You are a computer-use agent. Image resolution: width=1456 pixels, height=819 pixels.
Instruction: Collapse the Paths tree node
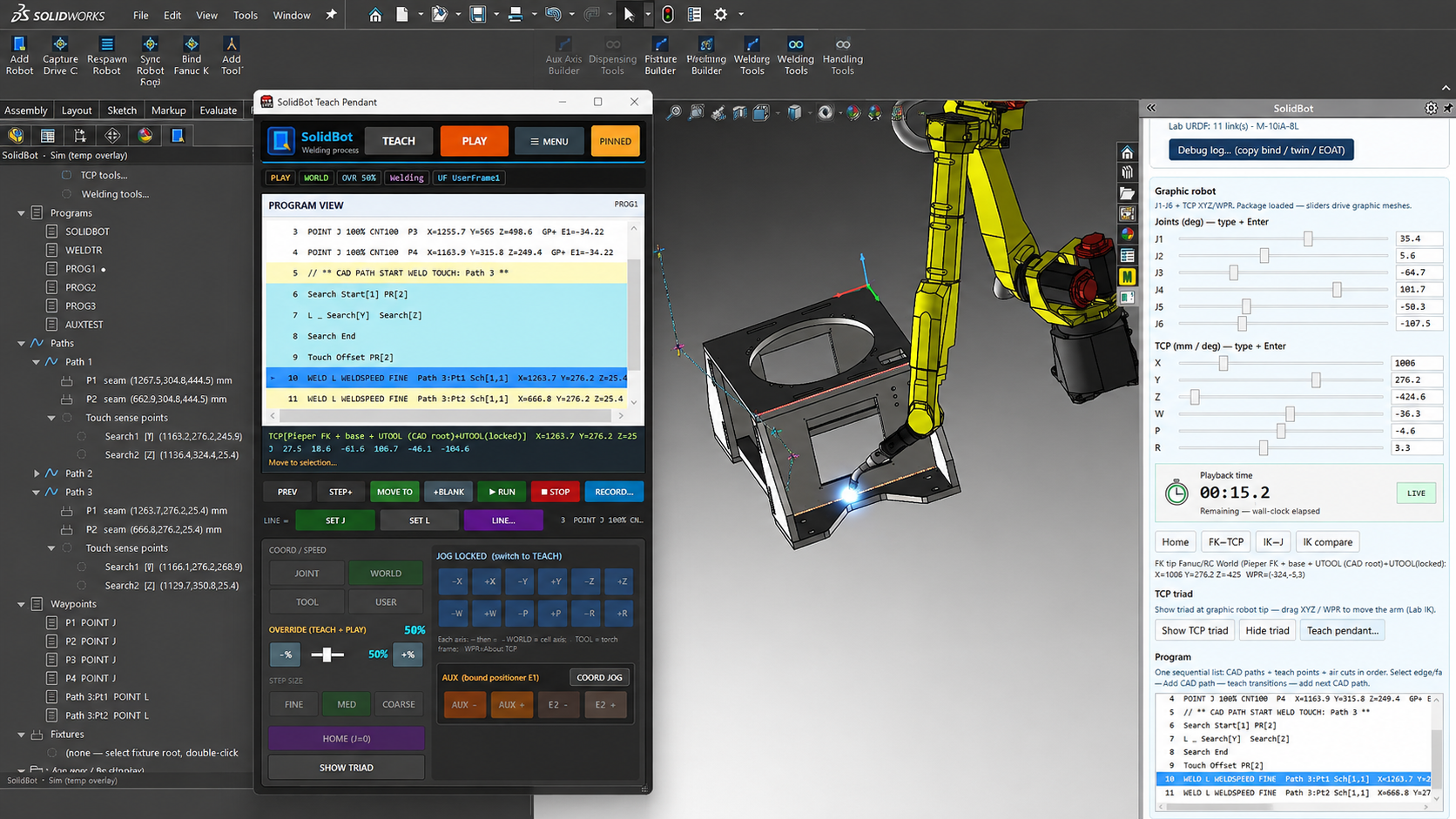click(x=21, y=344)
